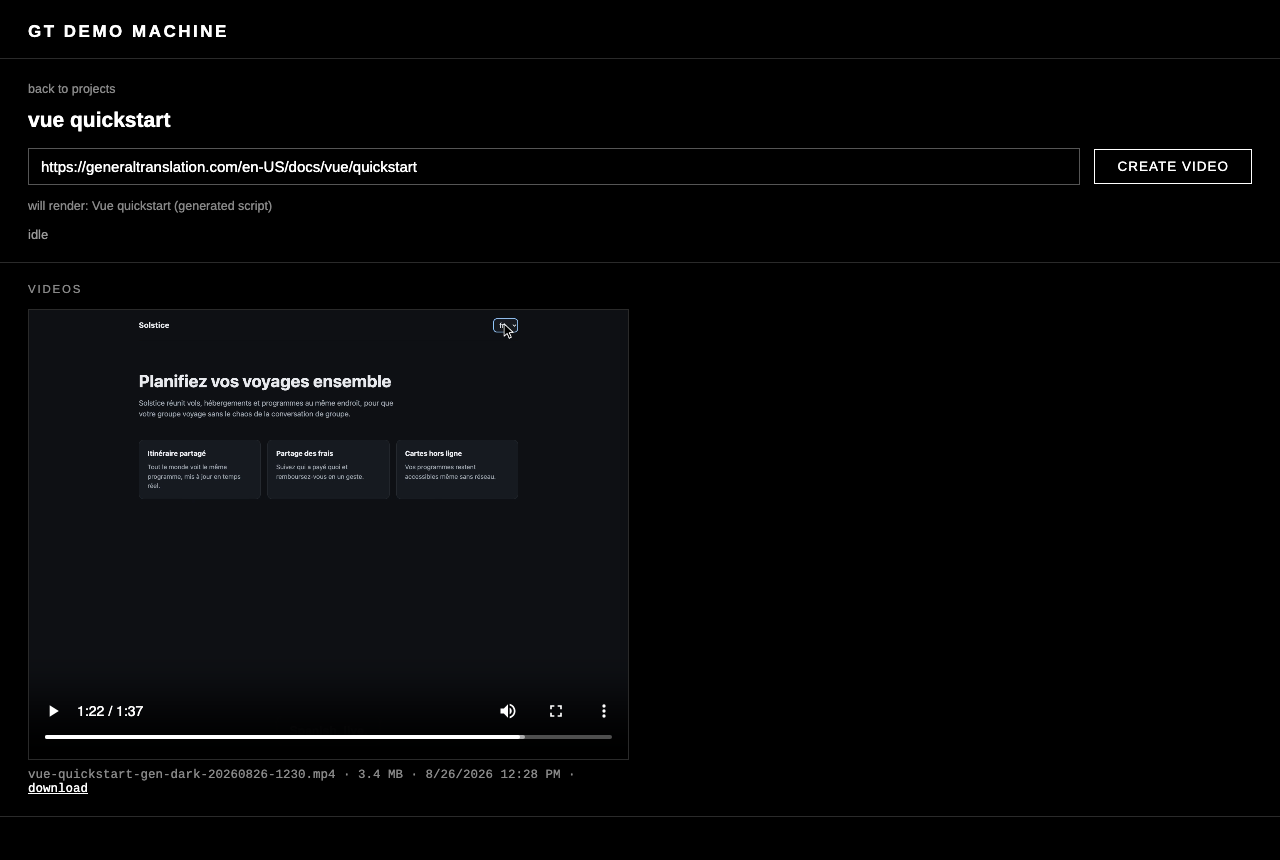Mute the video with speaker icon
The image size is (1280, 860).
click(508, 711)
